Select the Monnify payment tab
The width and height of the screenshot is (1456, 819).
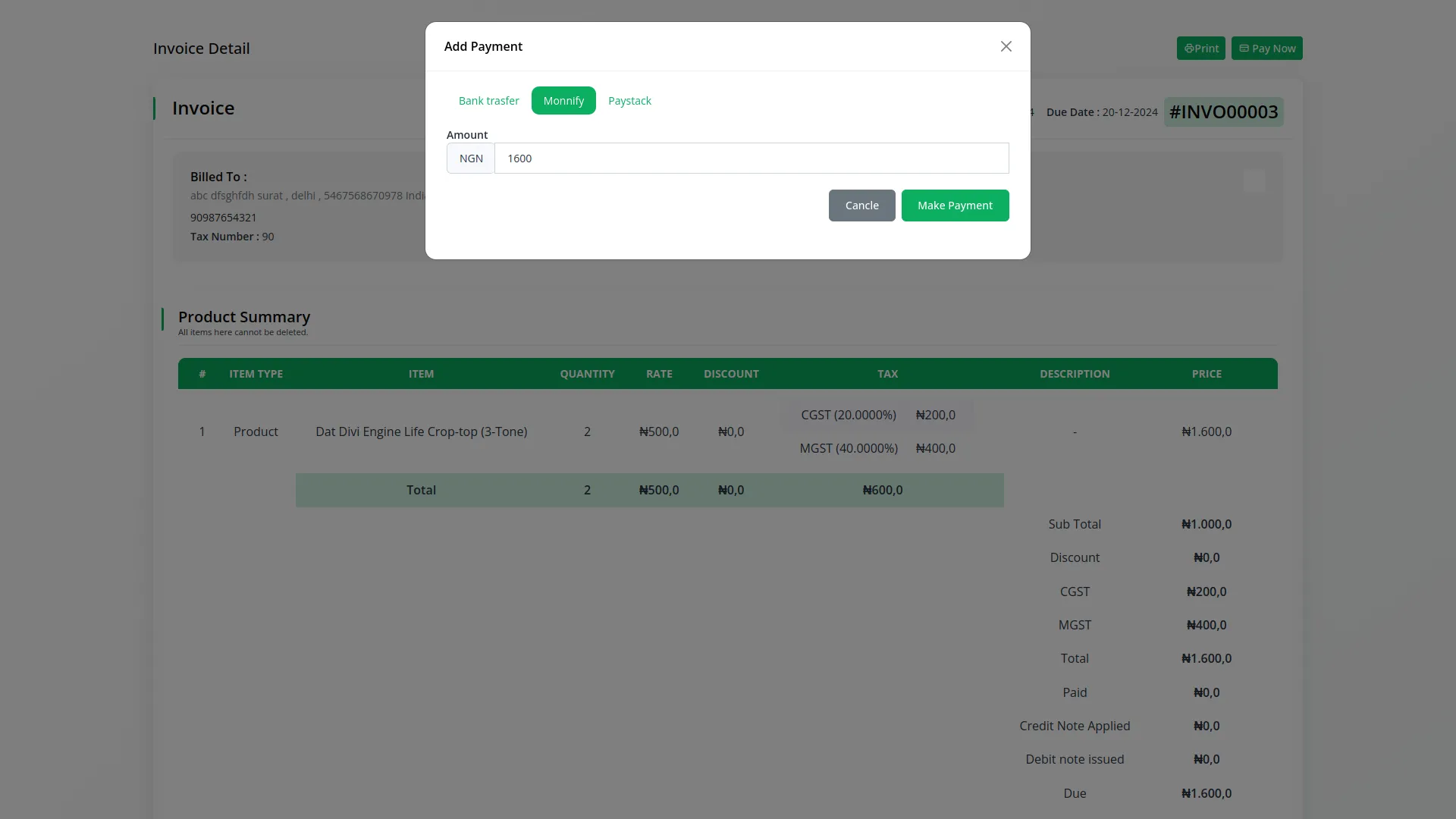pyautogui.click(x=563, y=101)
